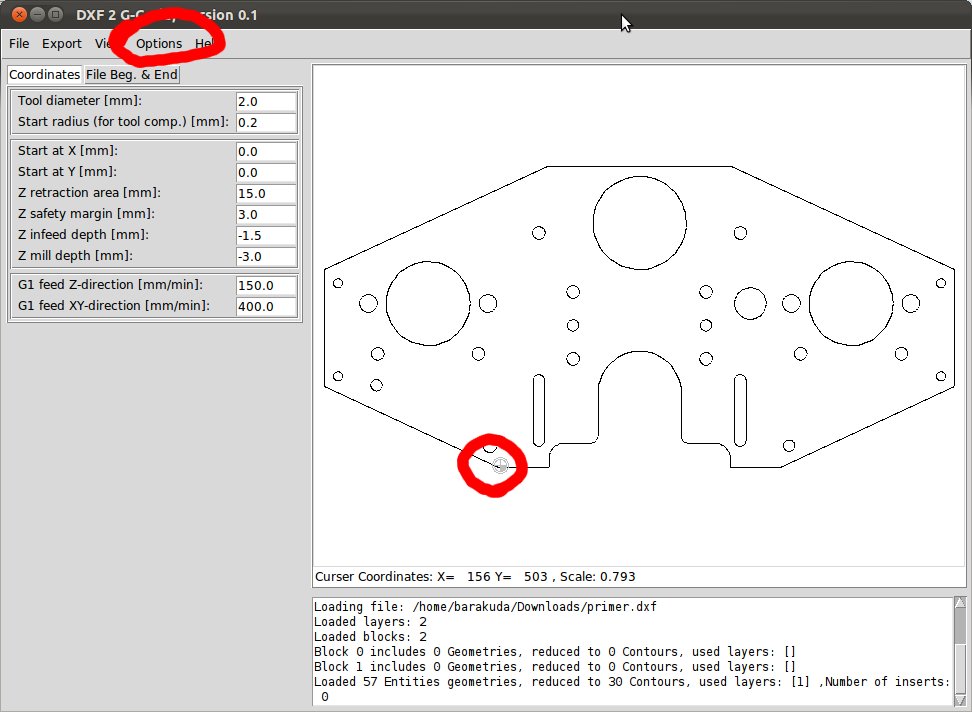Edit the Start at X field

[266, 151]
